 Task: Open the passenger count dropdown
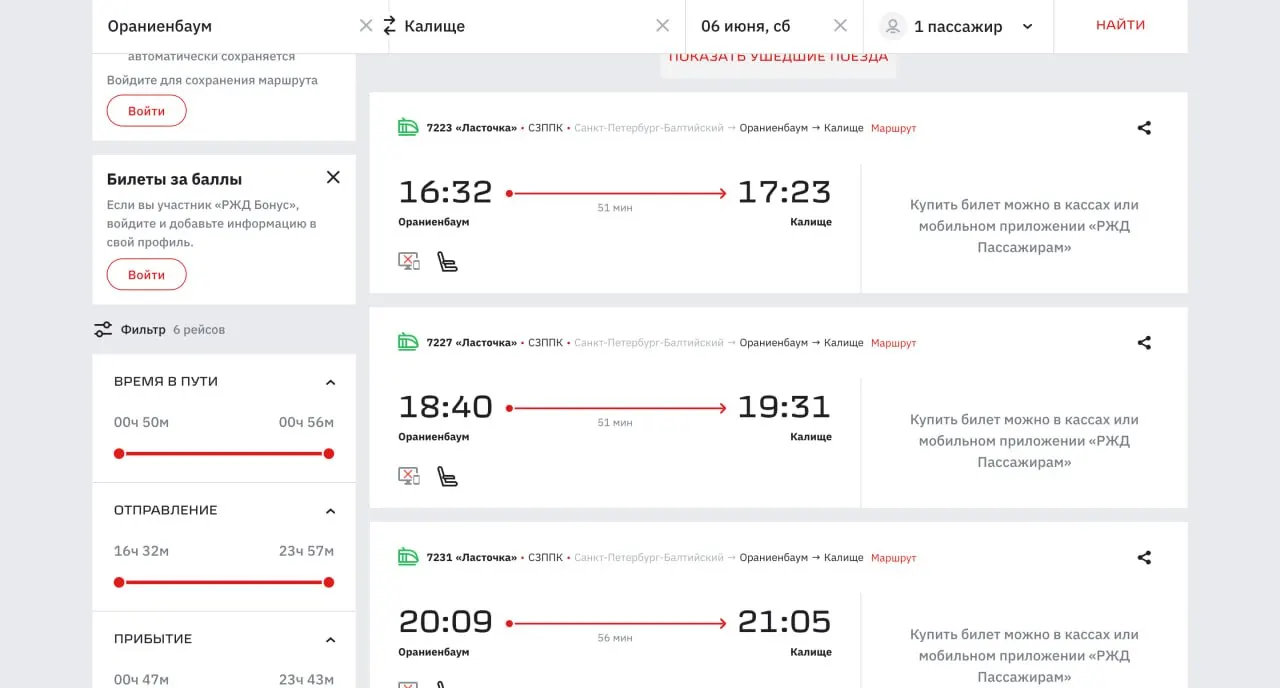1027,27
